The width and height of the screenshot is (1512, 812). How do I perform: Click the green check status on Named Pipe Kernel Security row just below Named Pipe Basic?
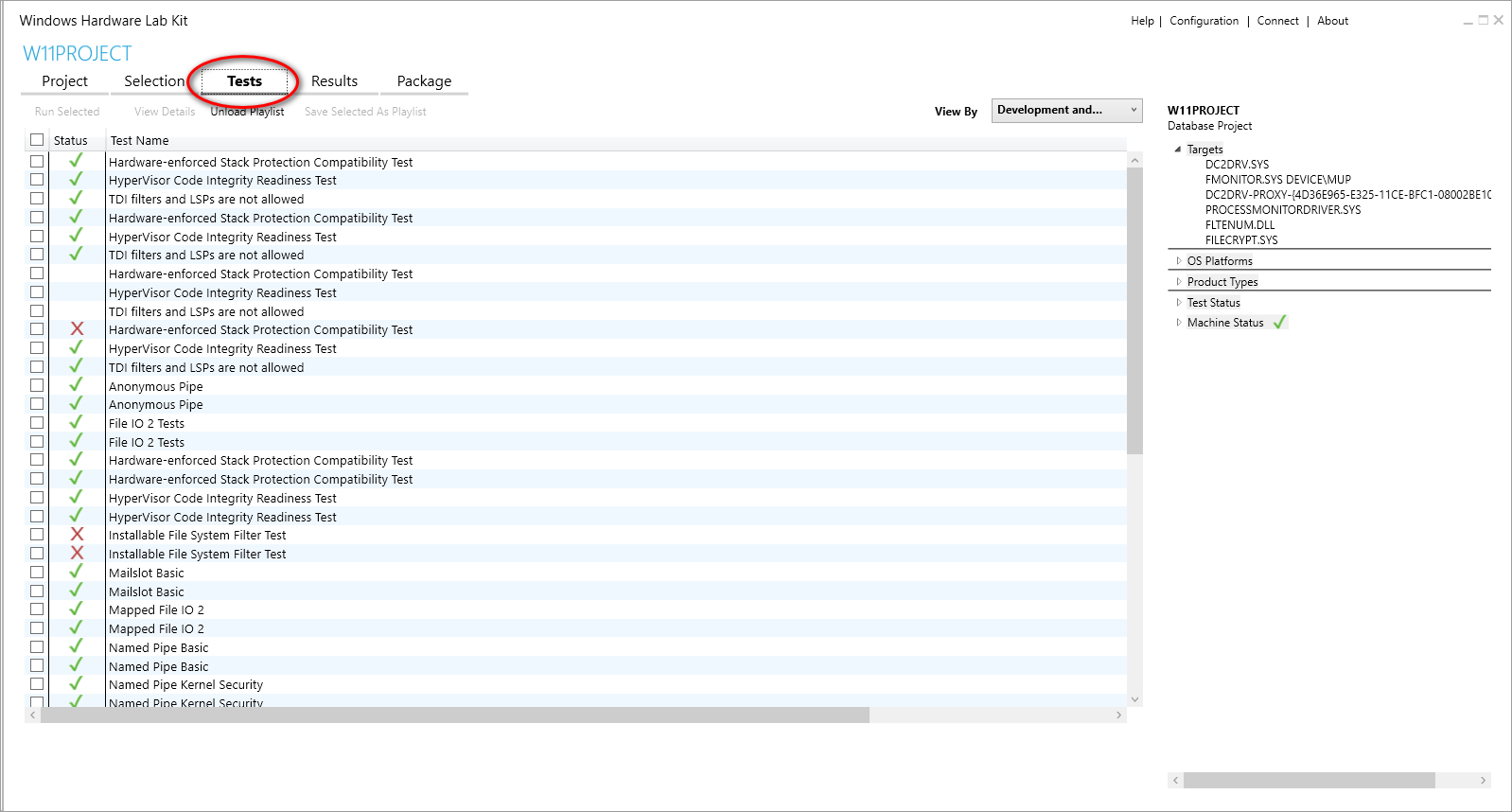pos(76,683)
